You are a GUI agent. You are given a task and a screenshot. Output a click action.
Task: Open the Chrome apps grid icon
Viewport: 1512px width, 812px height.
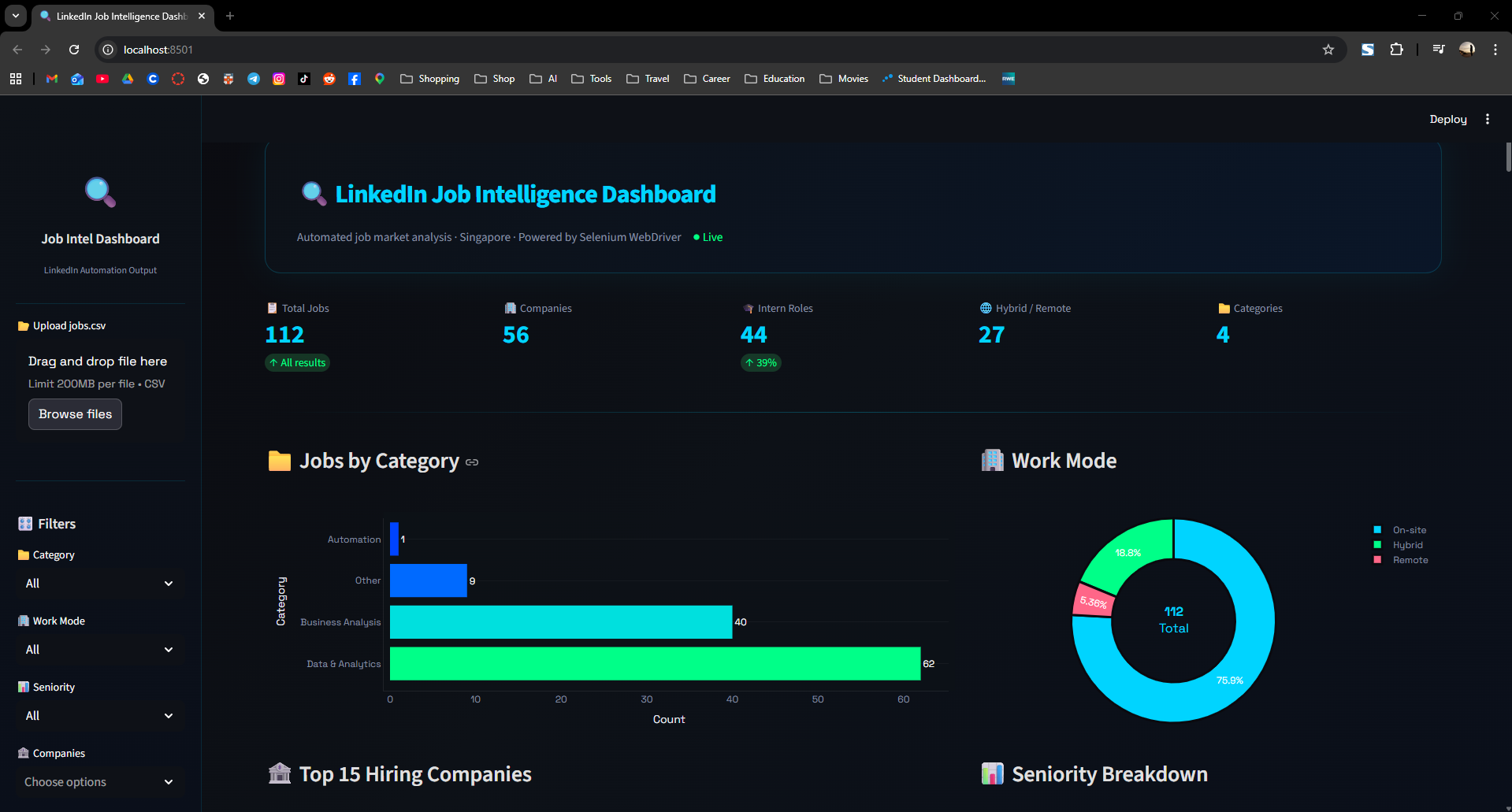pyautogui.click(x=16, y=79)
